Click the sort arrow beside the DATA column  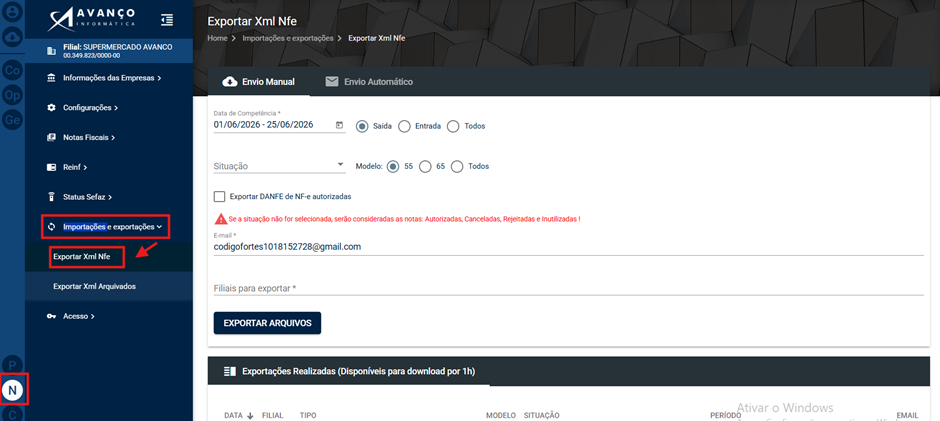pos(250,416)
